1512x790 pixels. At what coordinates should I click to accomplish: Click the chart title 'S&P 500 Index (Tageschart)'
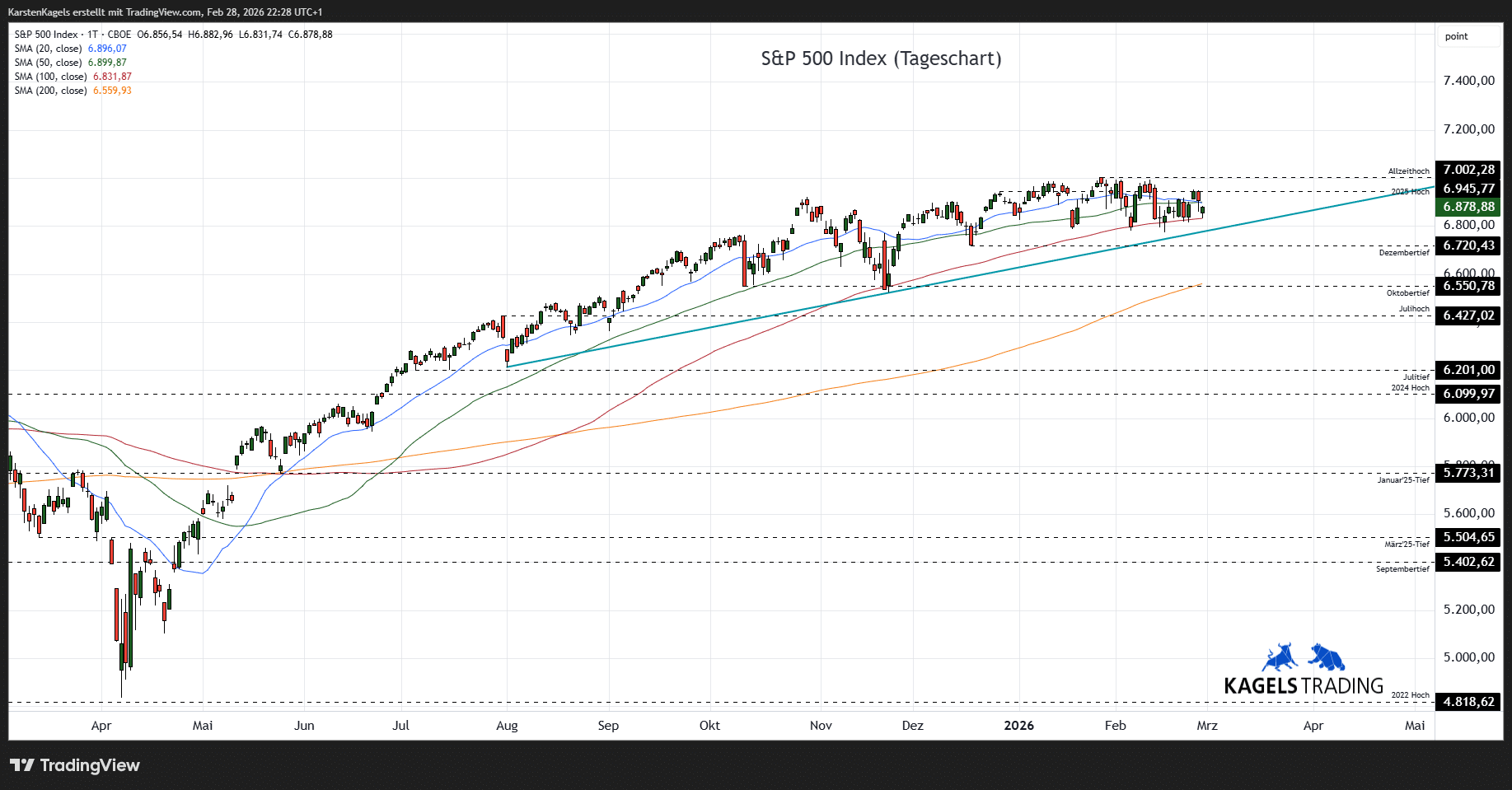881,58
